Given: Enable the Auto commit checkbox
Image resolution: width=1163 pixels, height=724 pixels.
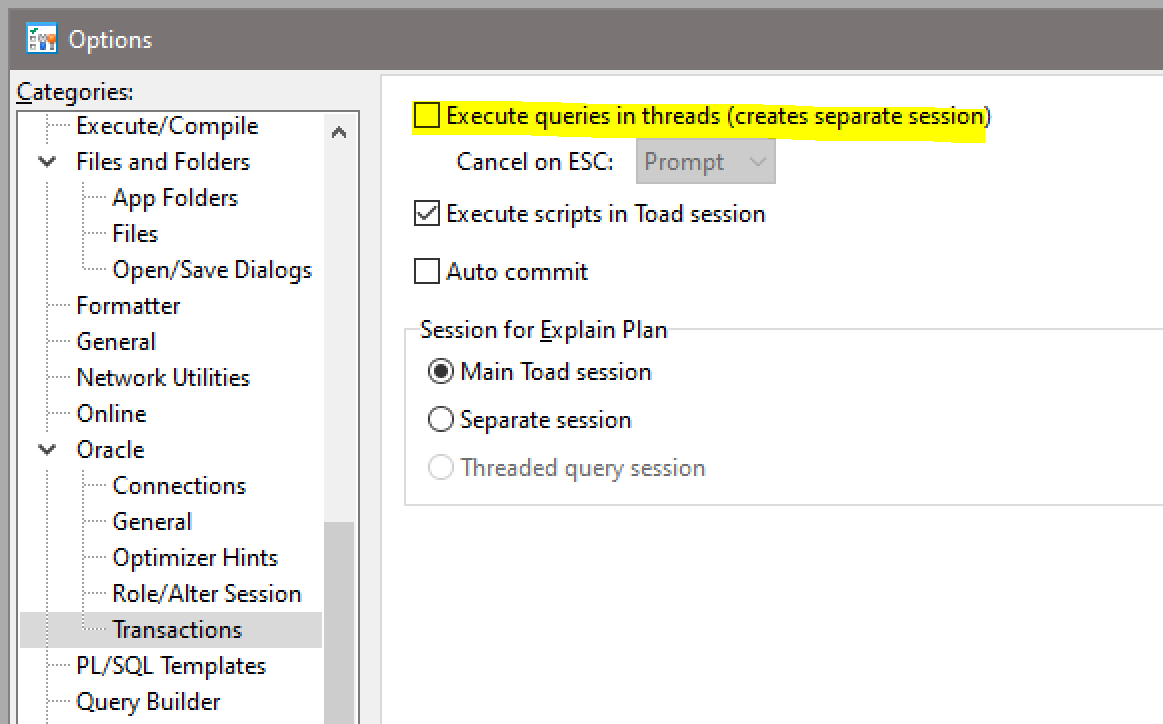Looking at the screenshot, I should tap(427, 272).
